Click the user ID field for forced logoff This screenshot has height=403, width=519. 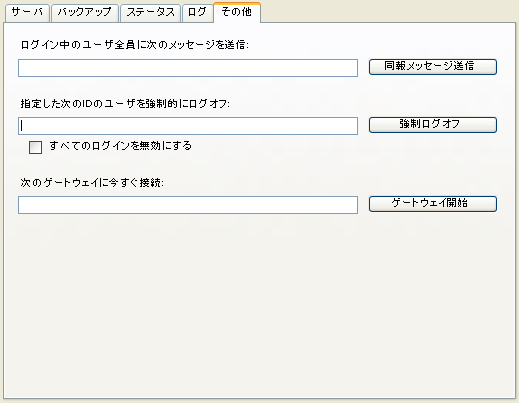188,126
